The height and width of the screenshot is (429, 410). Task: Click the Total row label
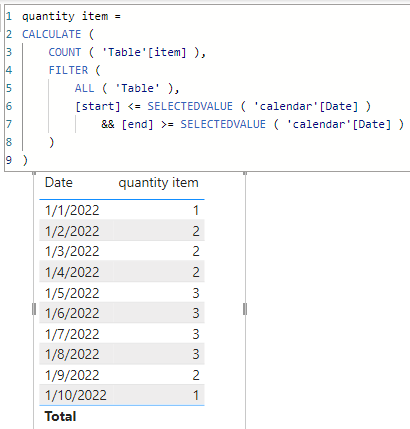[x=60, y=416]
